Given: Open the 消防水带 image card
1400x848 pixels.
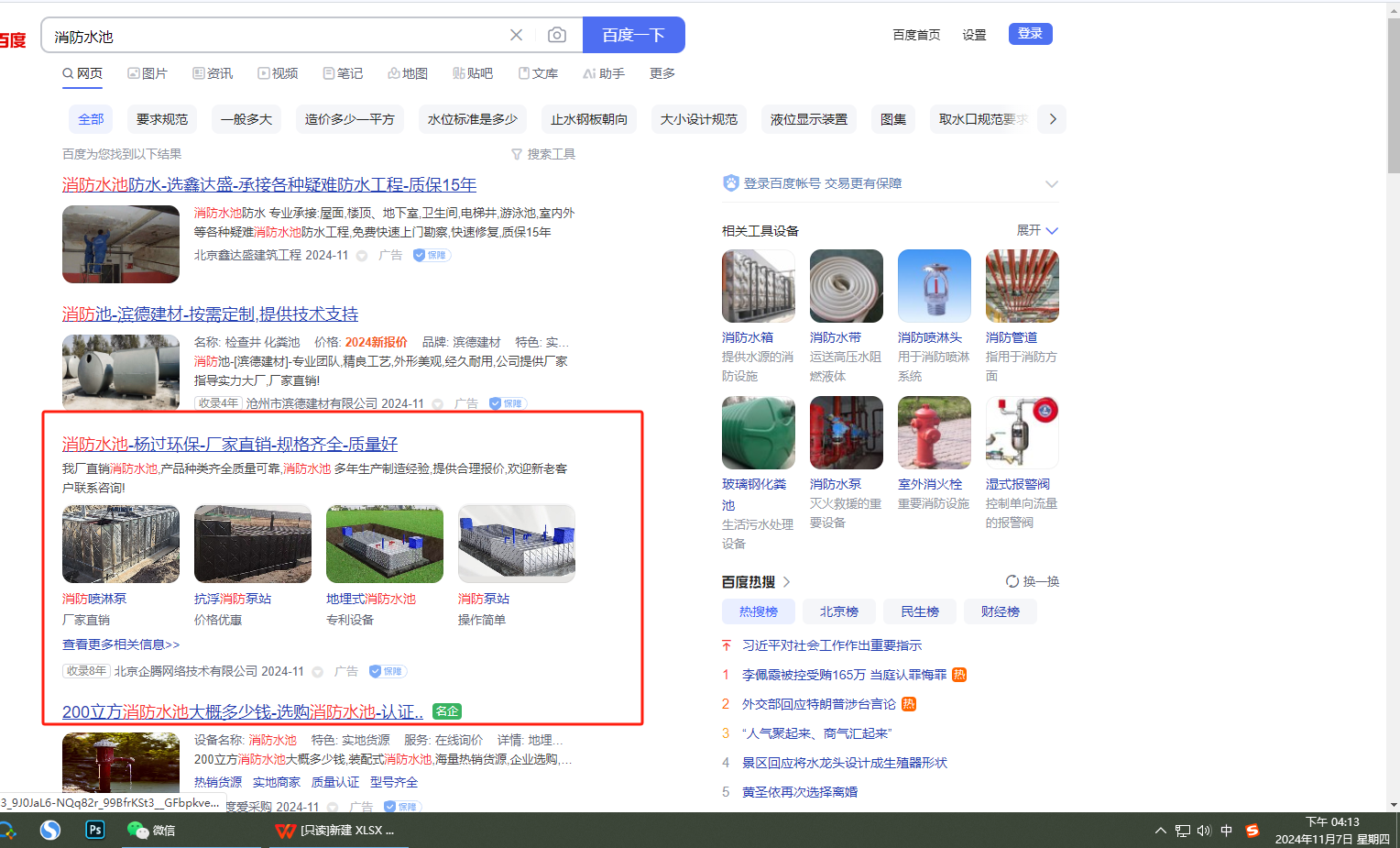Looking at the screenshot, I should pos(847,286).
